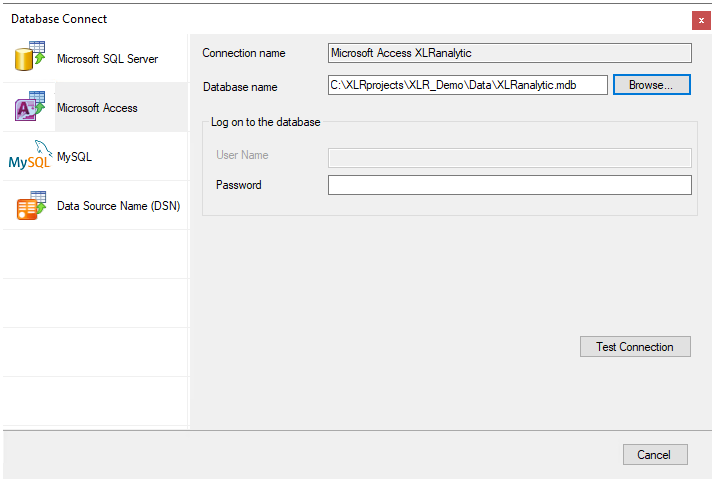The height and width of the screenshot is (484, 716).
Task: Test the database connection
Action: [x=635, y=347]
